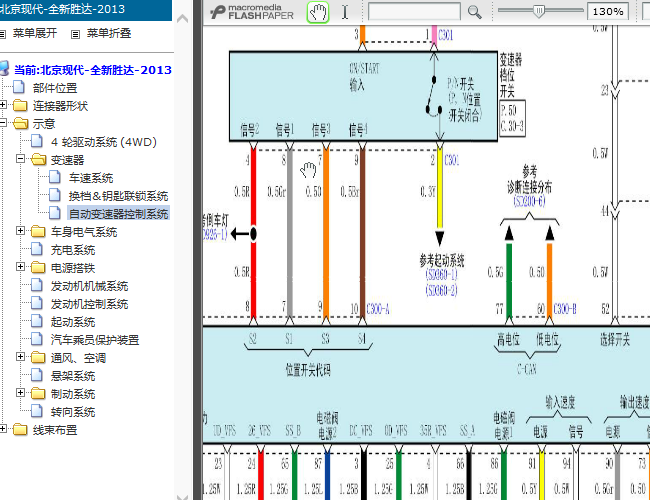The image size is (650, 500).
Task: Click the 变速器 open folder icon
Action: coord(38,159)
